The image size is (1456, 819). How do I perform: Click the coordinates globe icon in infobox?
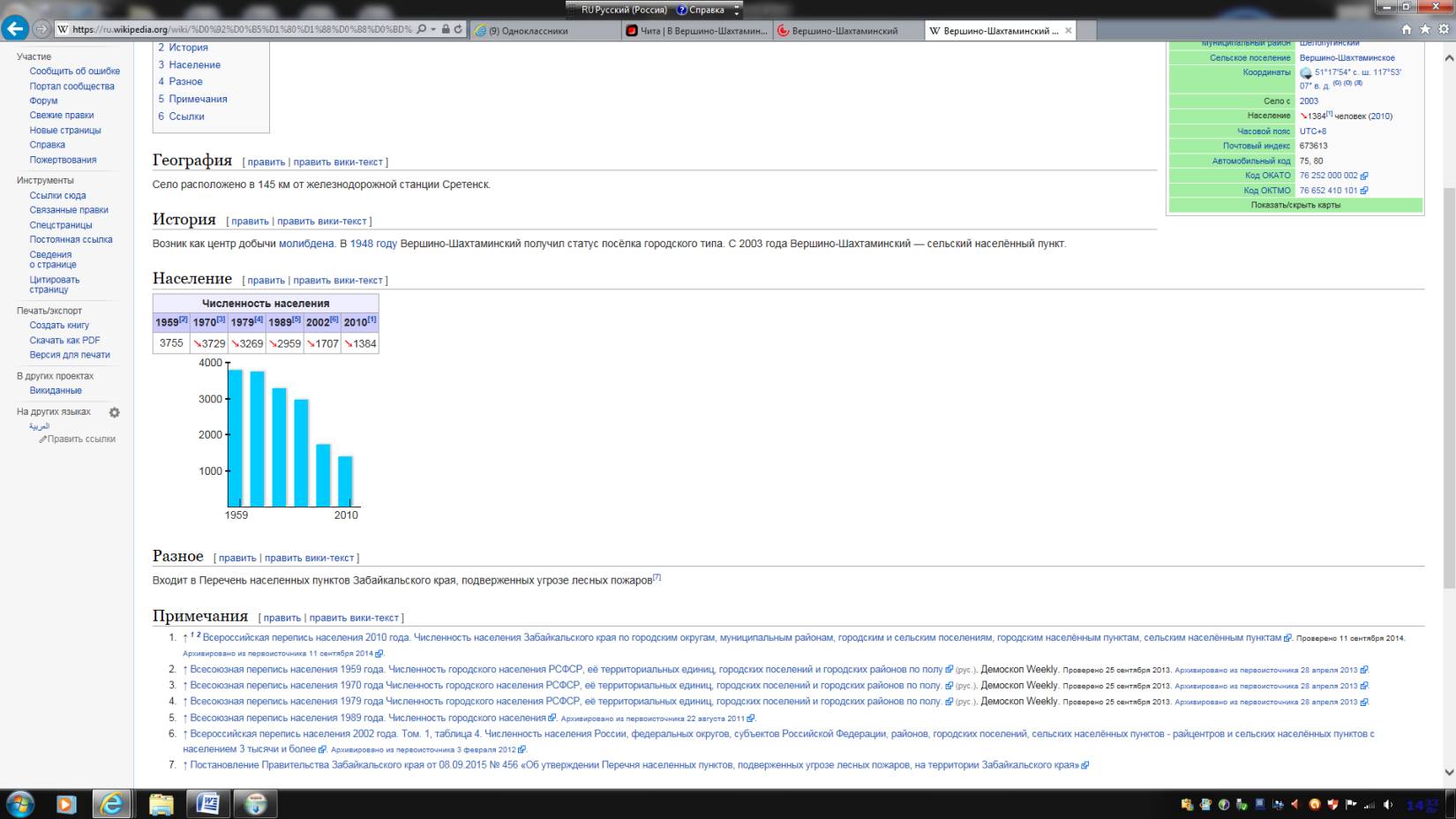click(x=1306, y=73)
